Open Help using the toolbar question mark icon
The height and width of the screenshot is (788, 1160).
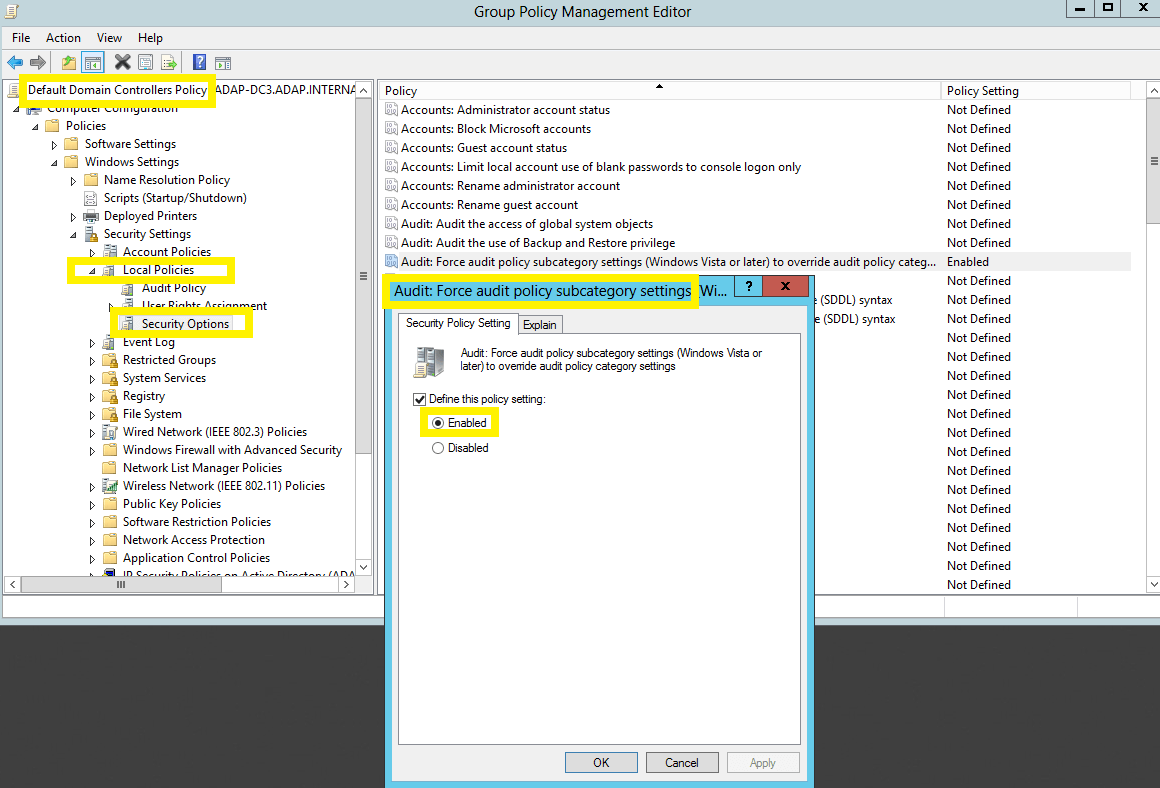197,62
